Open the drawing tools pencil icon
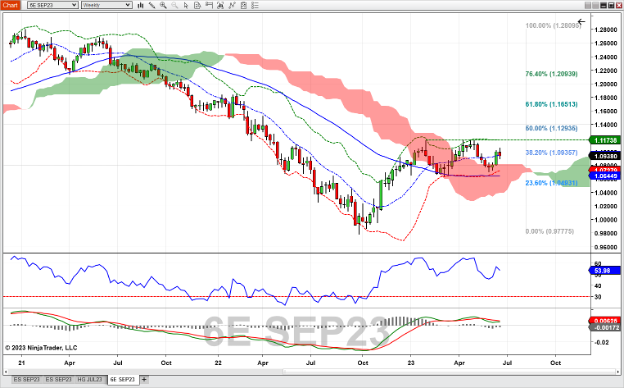This screenshot has height=388, width=624. pyautogui.click(x=152, y=5)
